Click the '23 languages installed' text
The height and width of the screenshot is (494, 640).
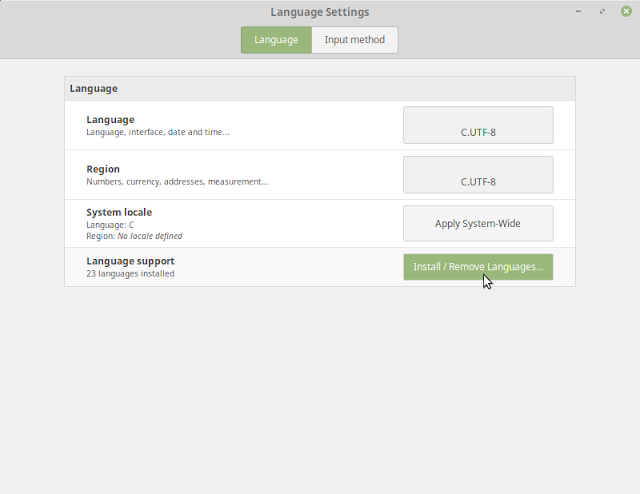[x=130, y=274]
